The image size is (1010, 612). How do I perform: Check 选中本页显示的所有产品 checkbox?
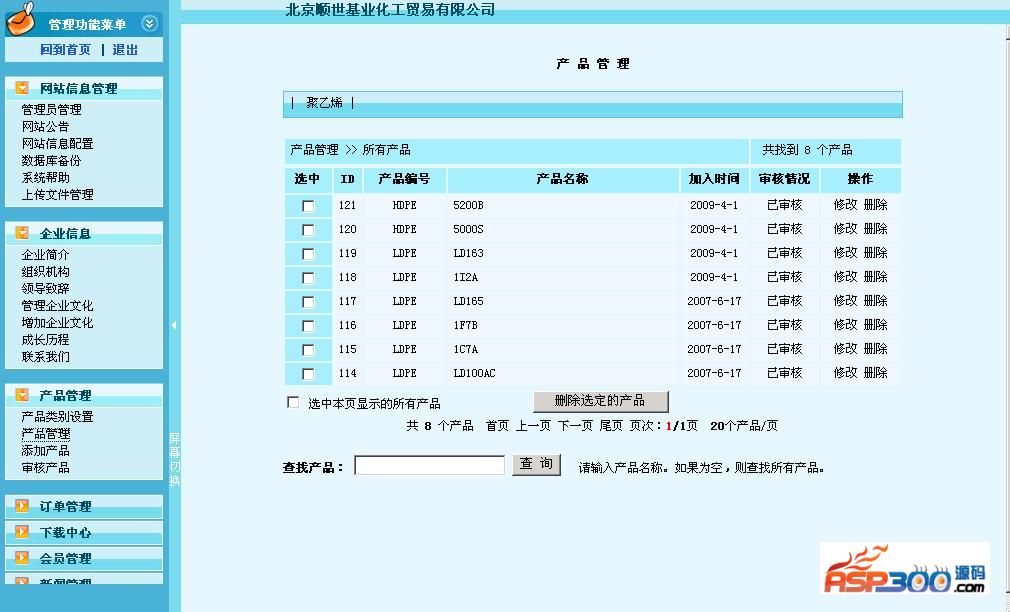coord(293,402)
